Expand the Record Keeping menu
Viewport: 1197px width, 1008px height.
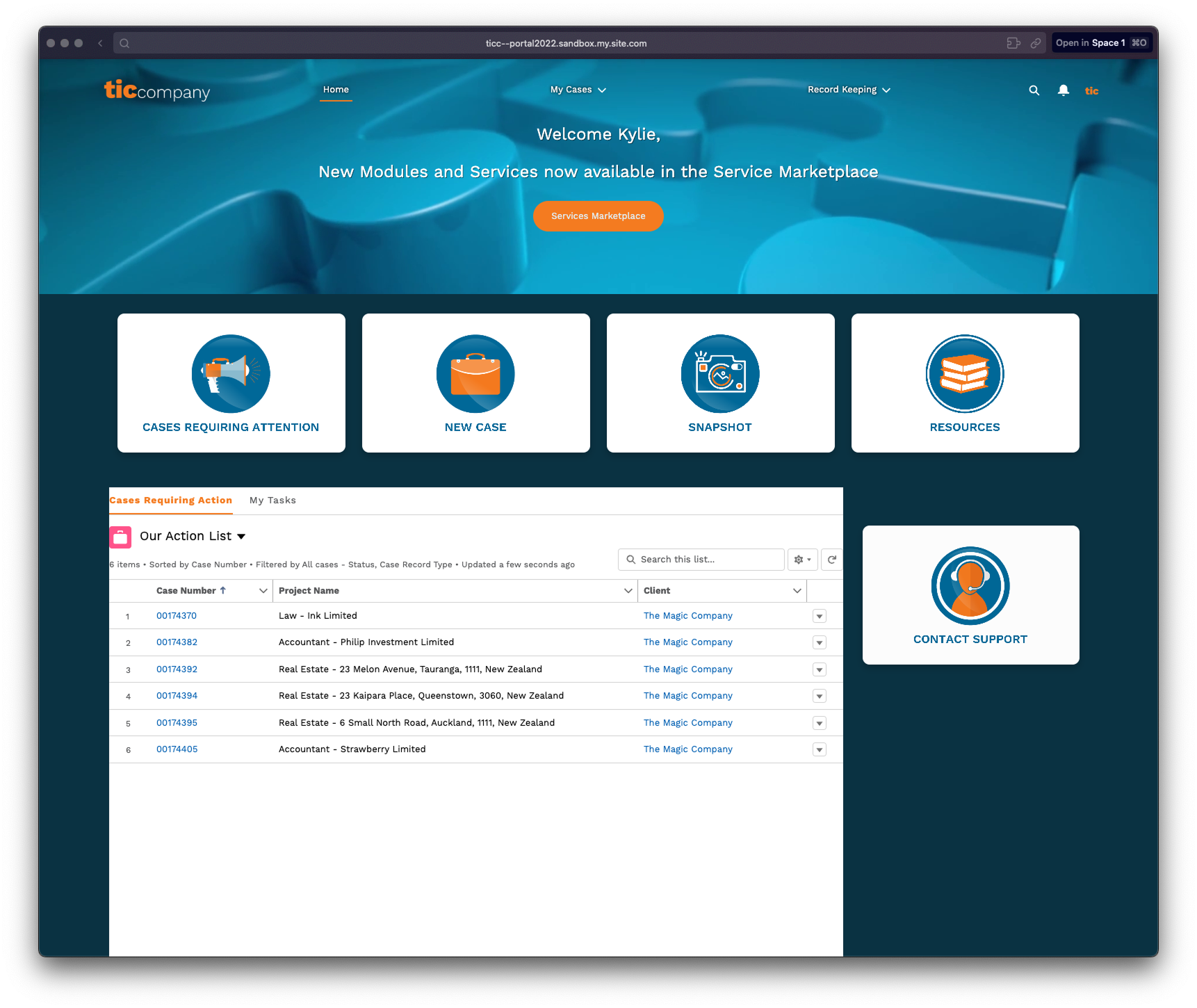pyautogui.click(x=848, y=90)
